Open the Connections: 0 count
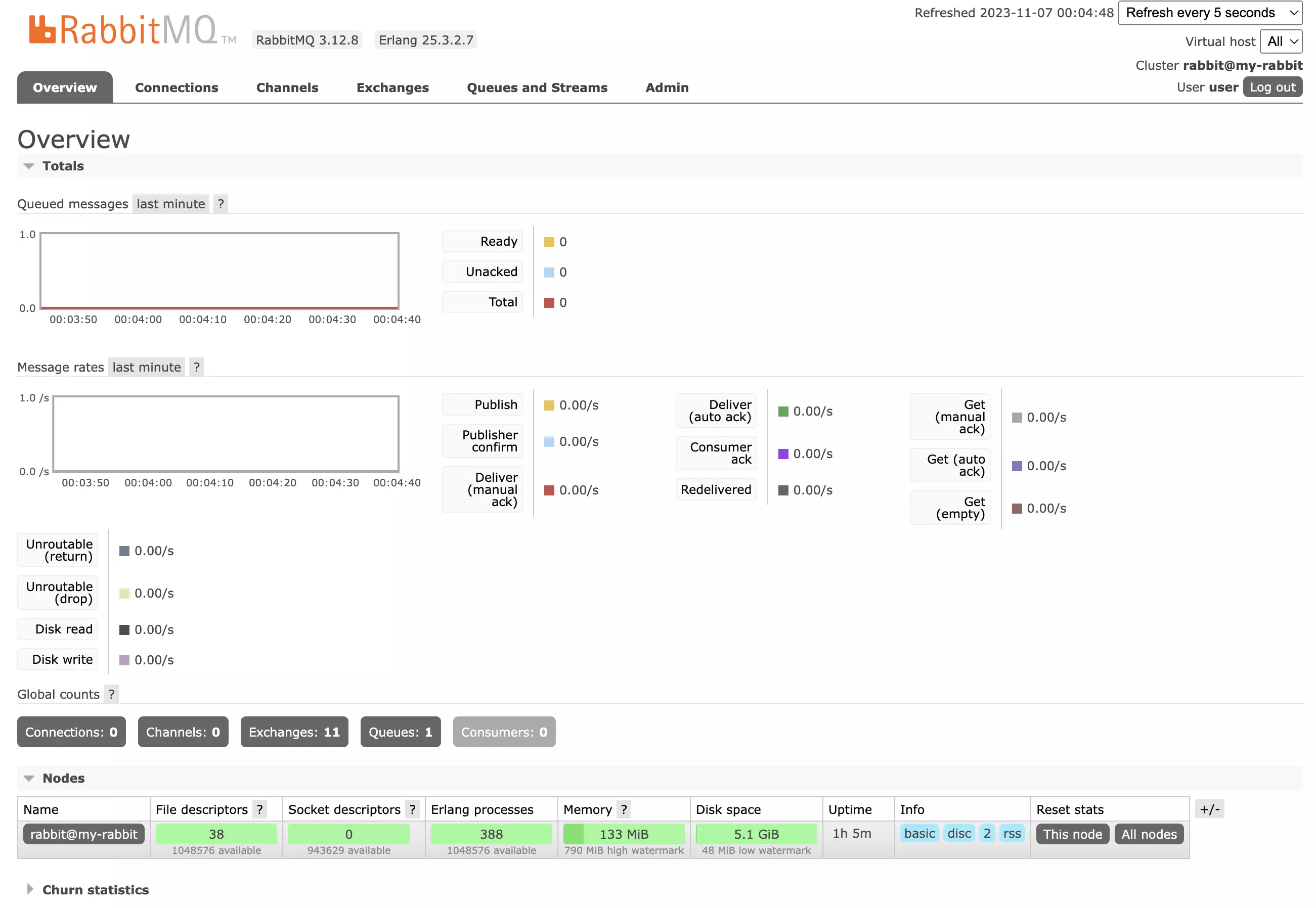The image size is (1316, 908). pos(71,732)
